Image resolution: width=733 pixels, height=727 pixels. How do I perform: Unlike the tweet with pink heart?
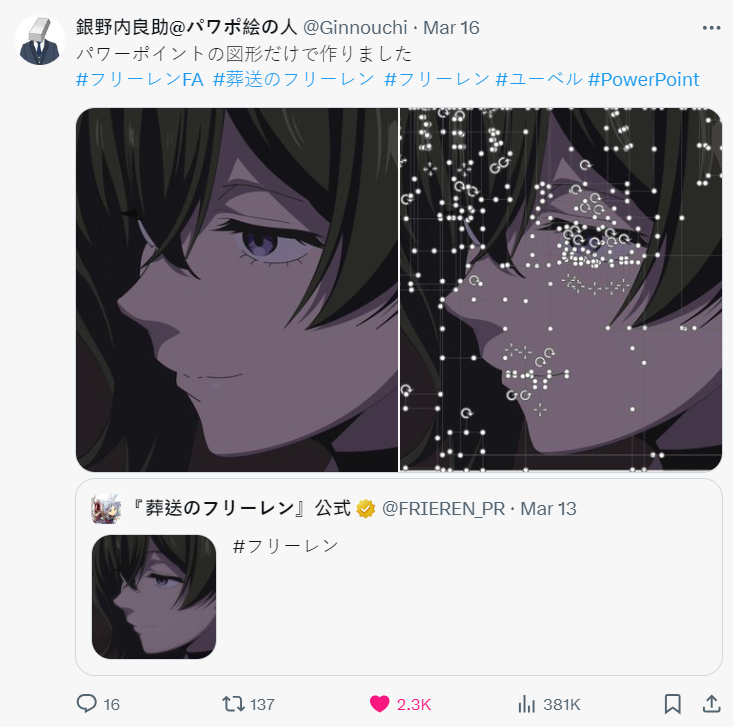[x=379, y=704]
